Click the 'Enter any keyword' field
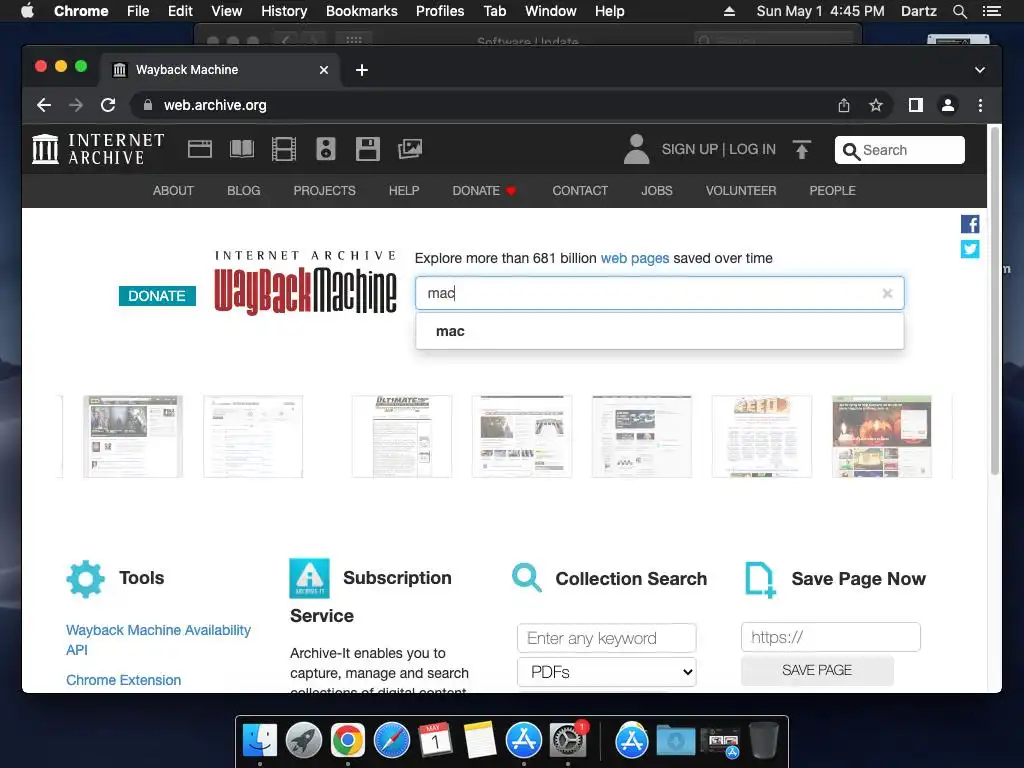This screenshot has width=1024, height=768. point(607,638)
